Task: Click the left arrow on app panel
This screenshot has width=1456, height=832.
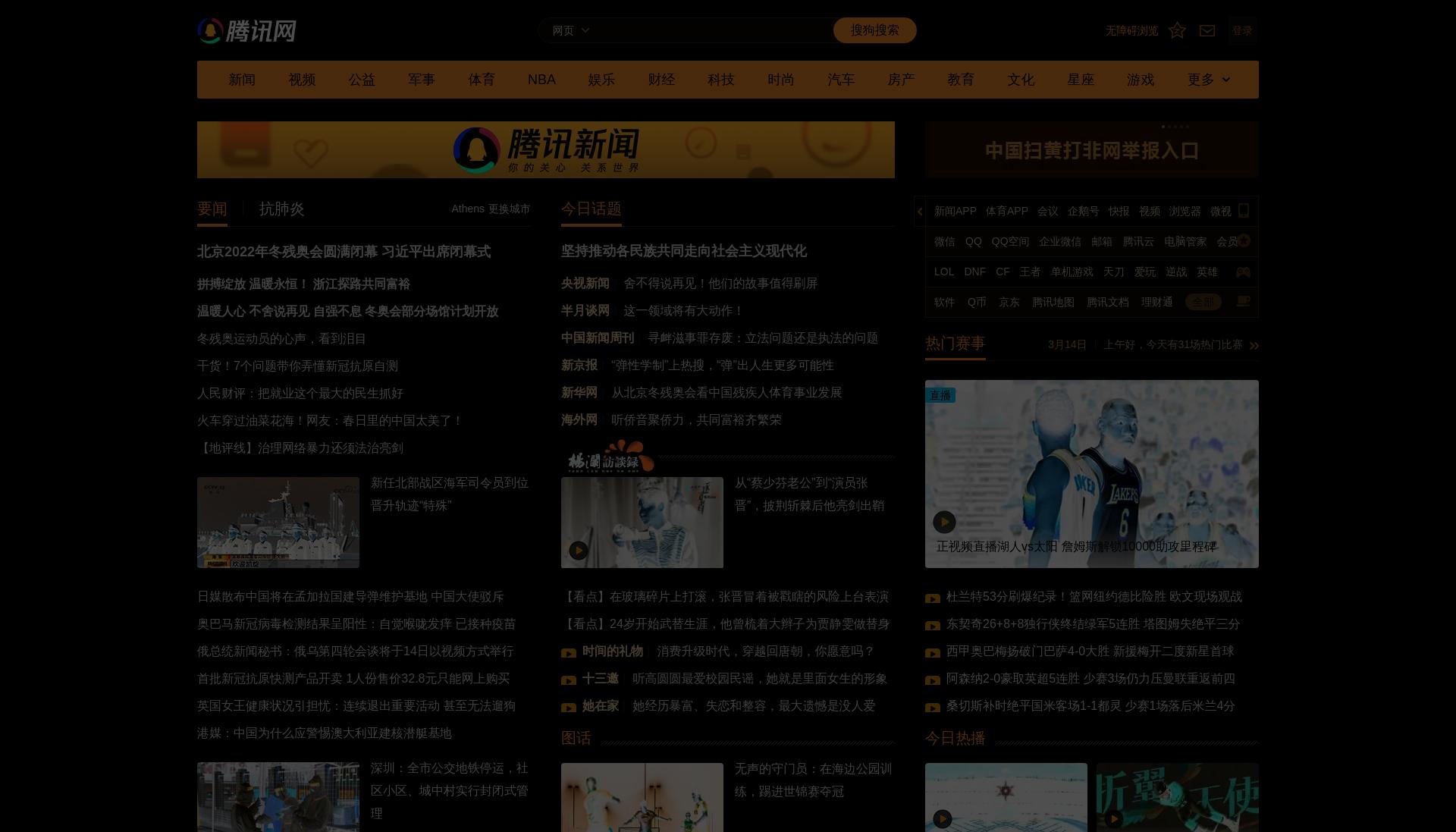Action: click(x=920, y=212)
